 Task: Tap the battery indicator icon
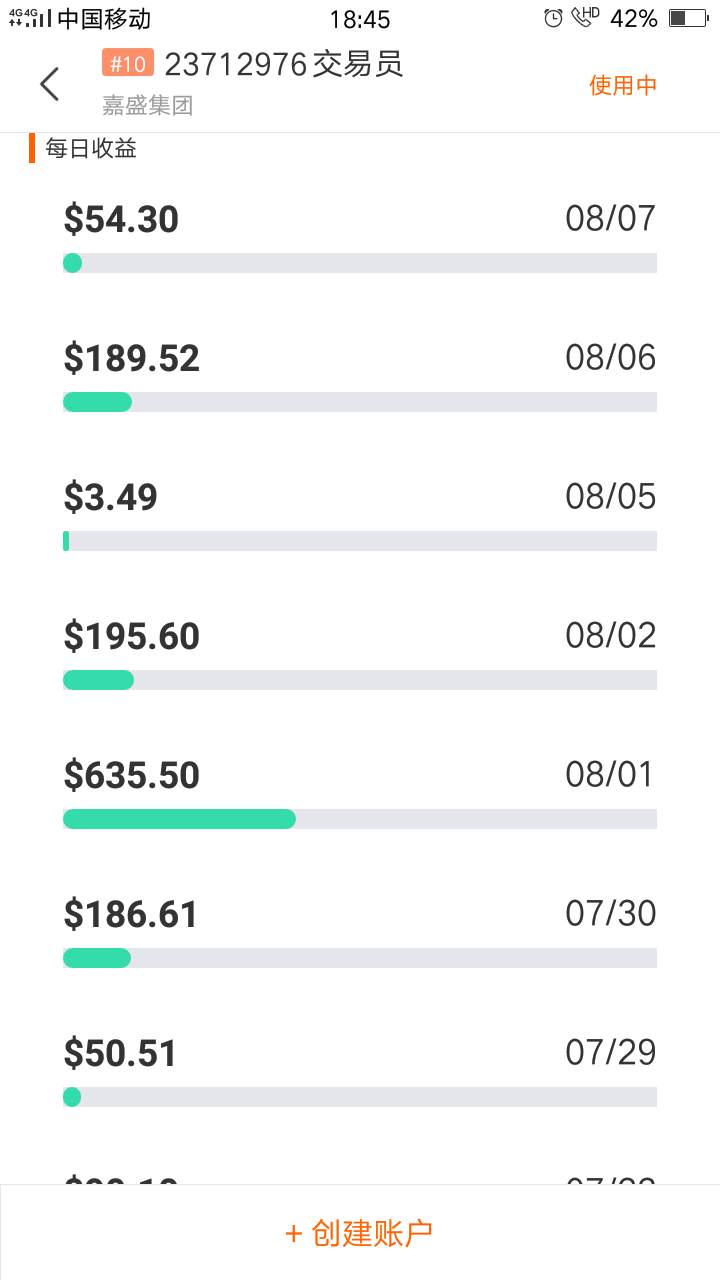pyautogui.click(x=688, y=18)
